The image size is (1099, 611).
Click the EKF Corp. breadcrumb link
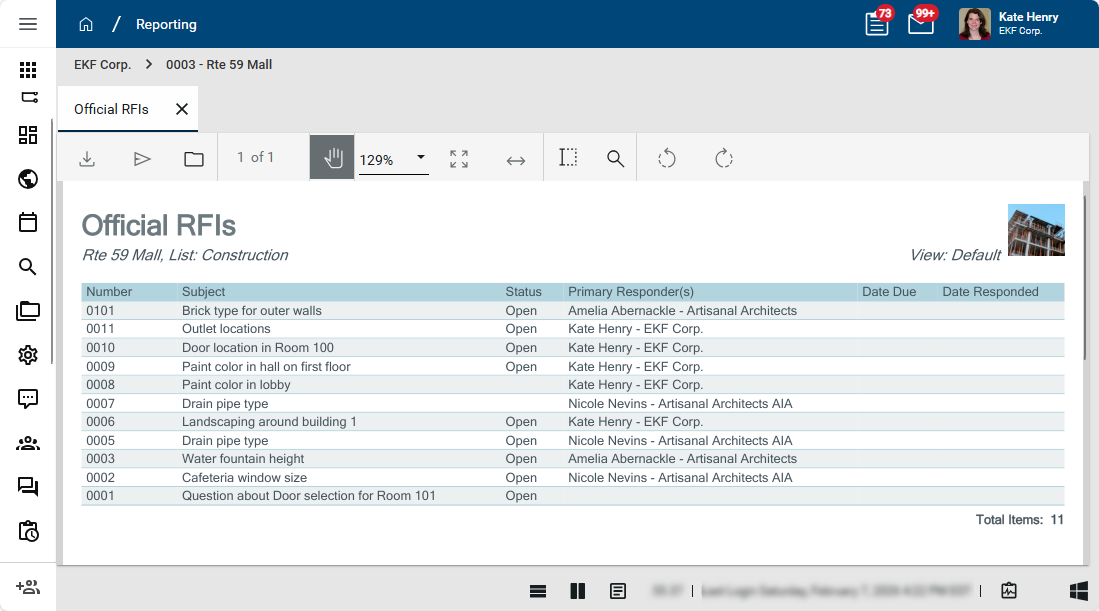[x=102, y=64]
